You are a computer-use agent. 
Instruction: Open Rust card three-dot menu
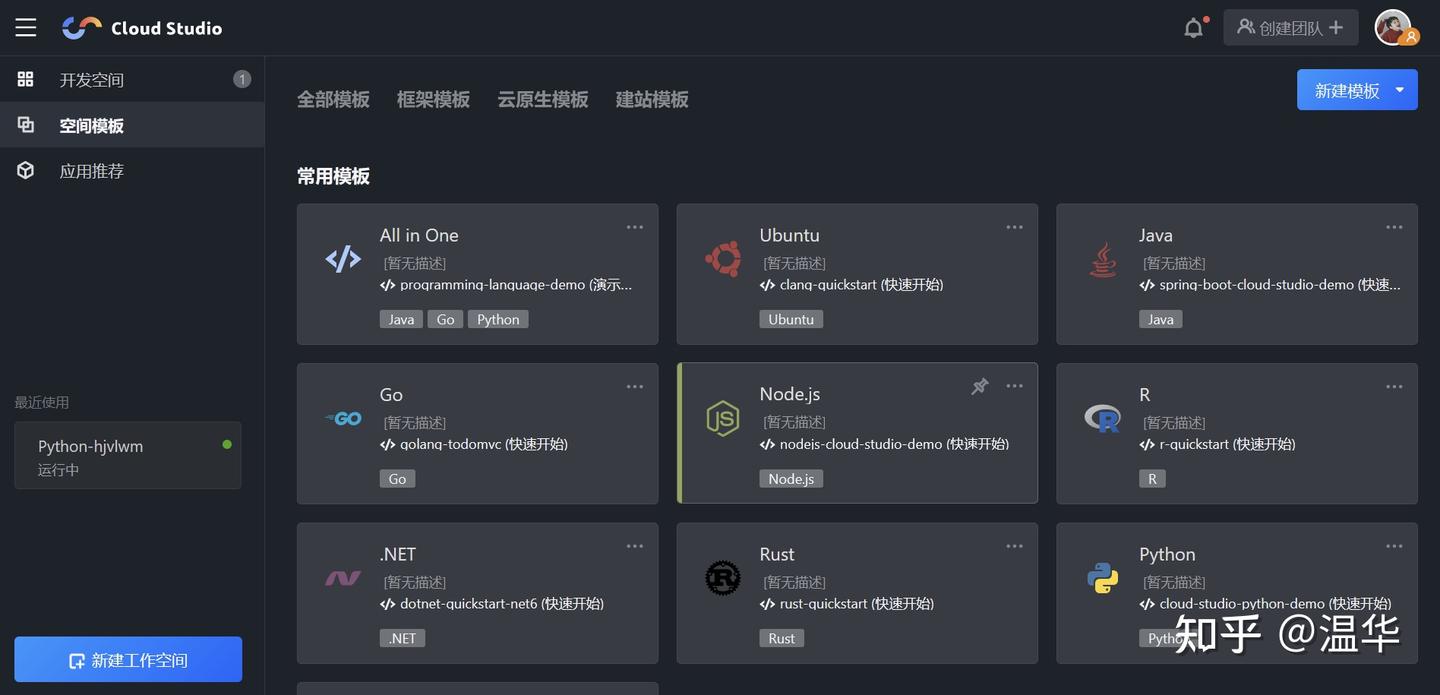1015,546
